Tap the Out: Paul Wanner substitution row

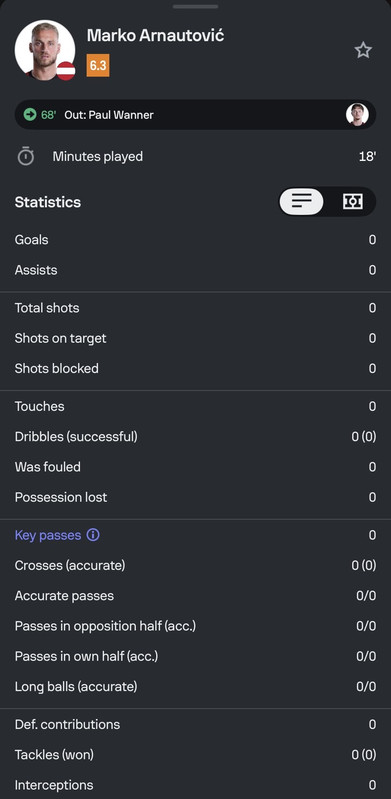pyautogui.click(x=195, y=115)
